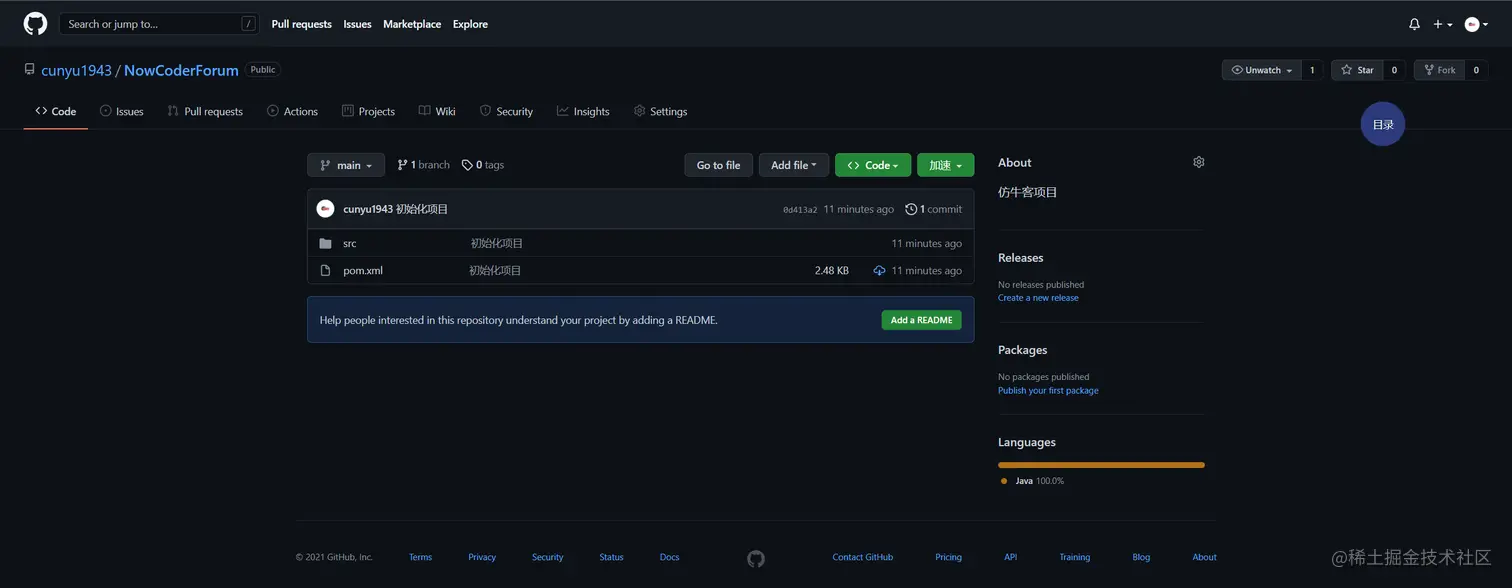Screen dimensions: 1512x588
Task: Click the GitHub Octocat logo in header
Action: [x=35, y=24]
